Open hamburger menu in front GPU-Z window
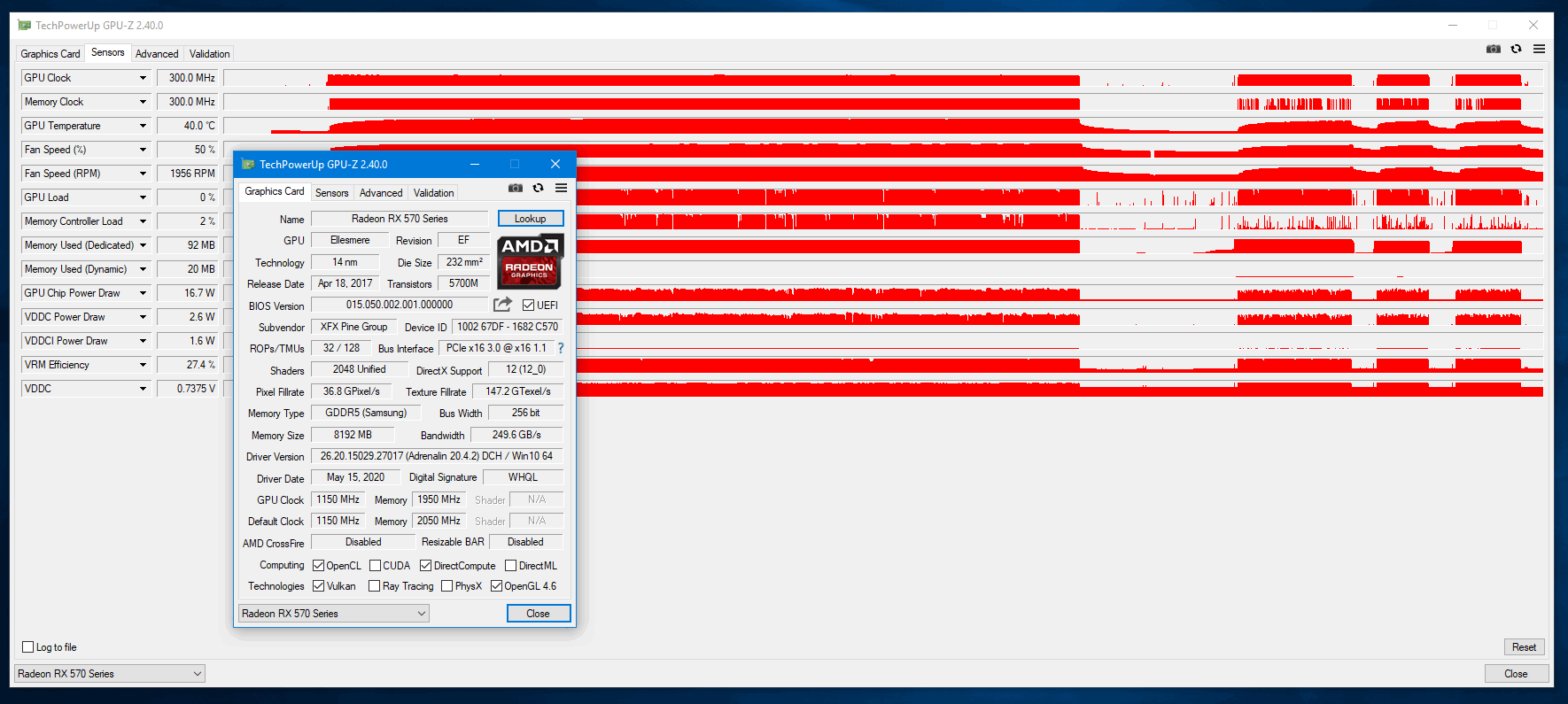 point(561,188)
